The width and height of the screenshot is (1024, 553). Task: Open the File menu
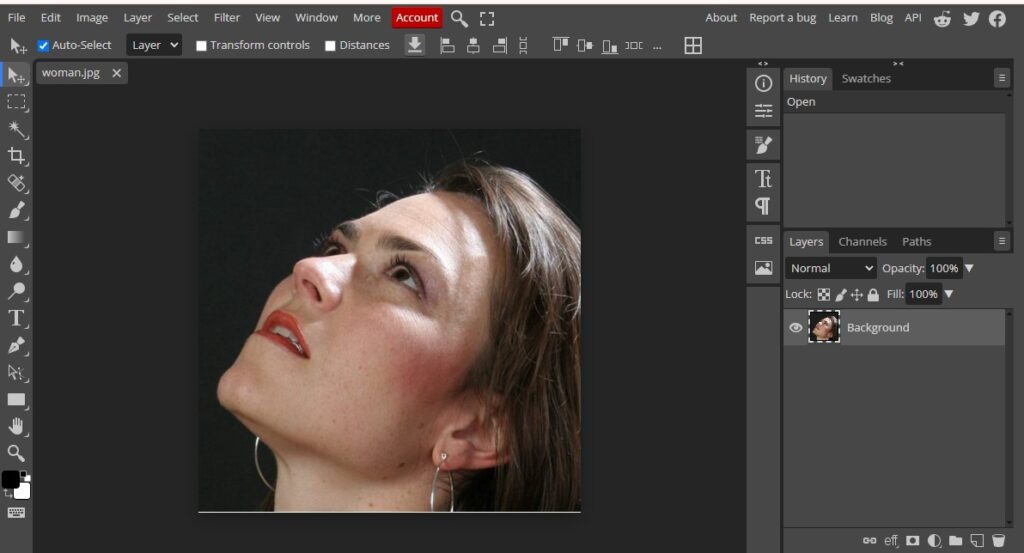tap(16, 18)
